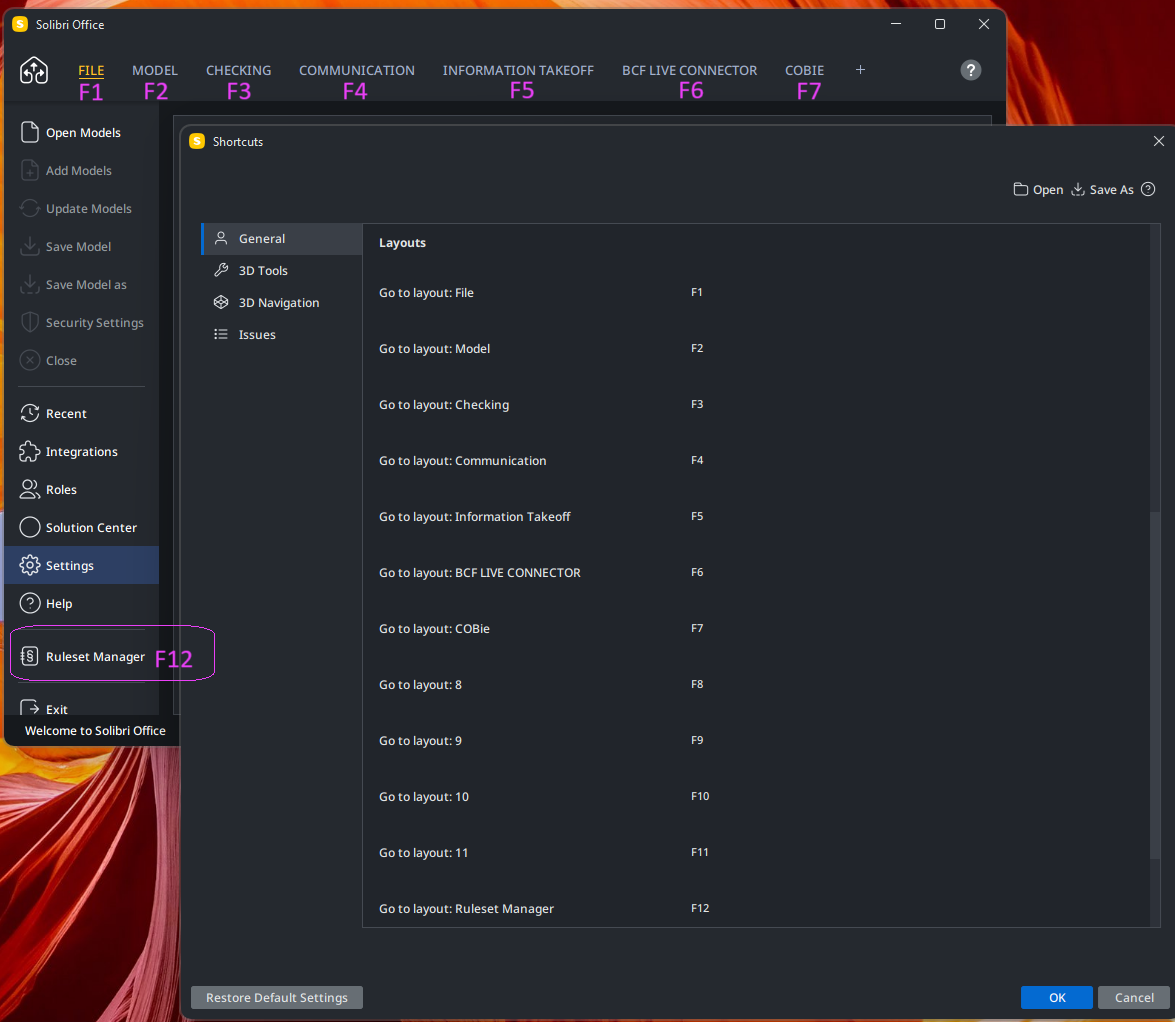Select 'Go to layout: COBie' row label
The image size is (1175, 1022).
tap(434, 629)
